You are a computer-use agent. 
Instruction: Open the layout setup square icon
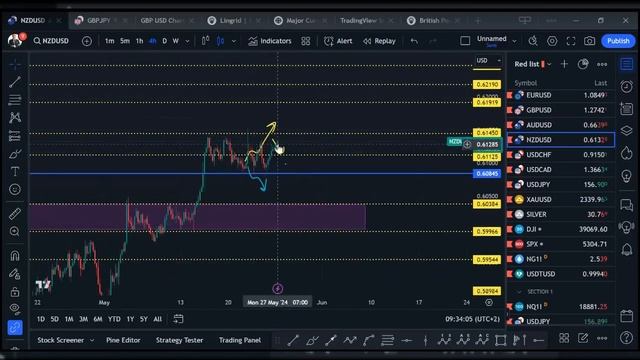point(465,41)
